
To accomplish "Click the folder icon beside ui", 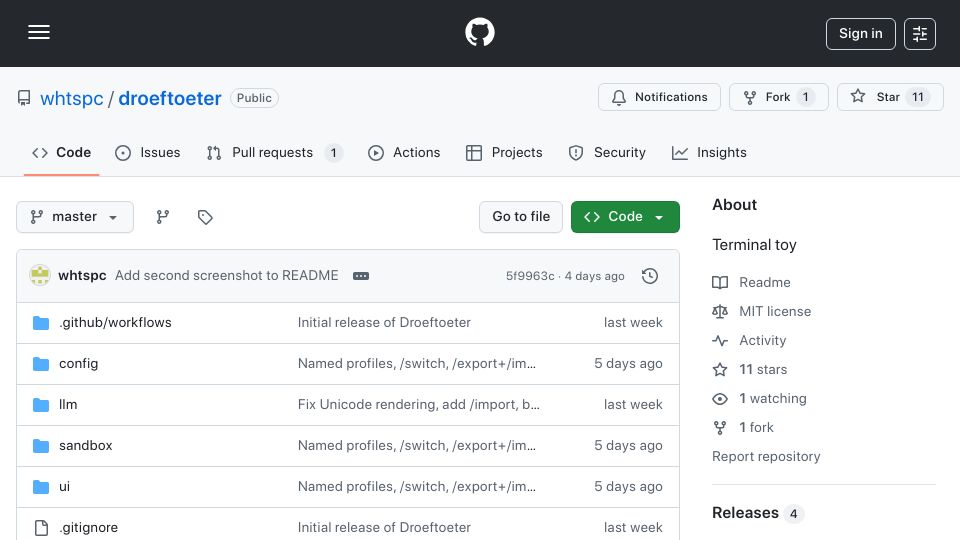I will point(41,487).
